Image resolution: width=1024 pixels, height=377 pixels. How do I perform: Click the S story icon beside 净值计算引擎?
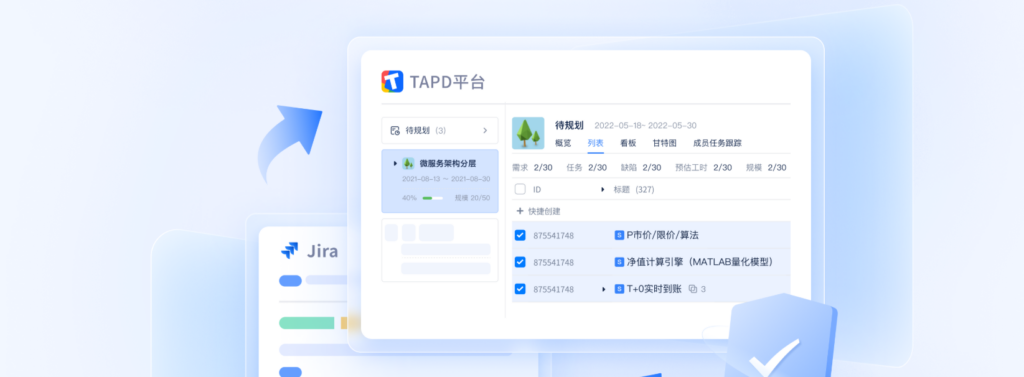(x=619, y=262)
